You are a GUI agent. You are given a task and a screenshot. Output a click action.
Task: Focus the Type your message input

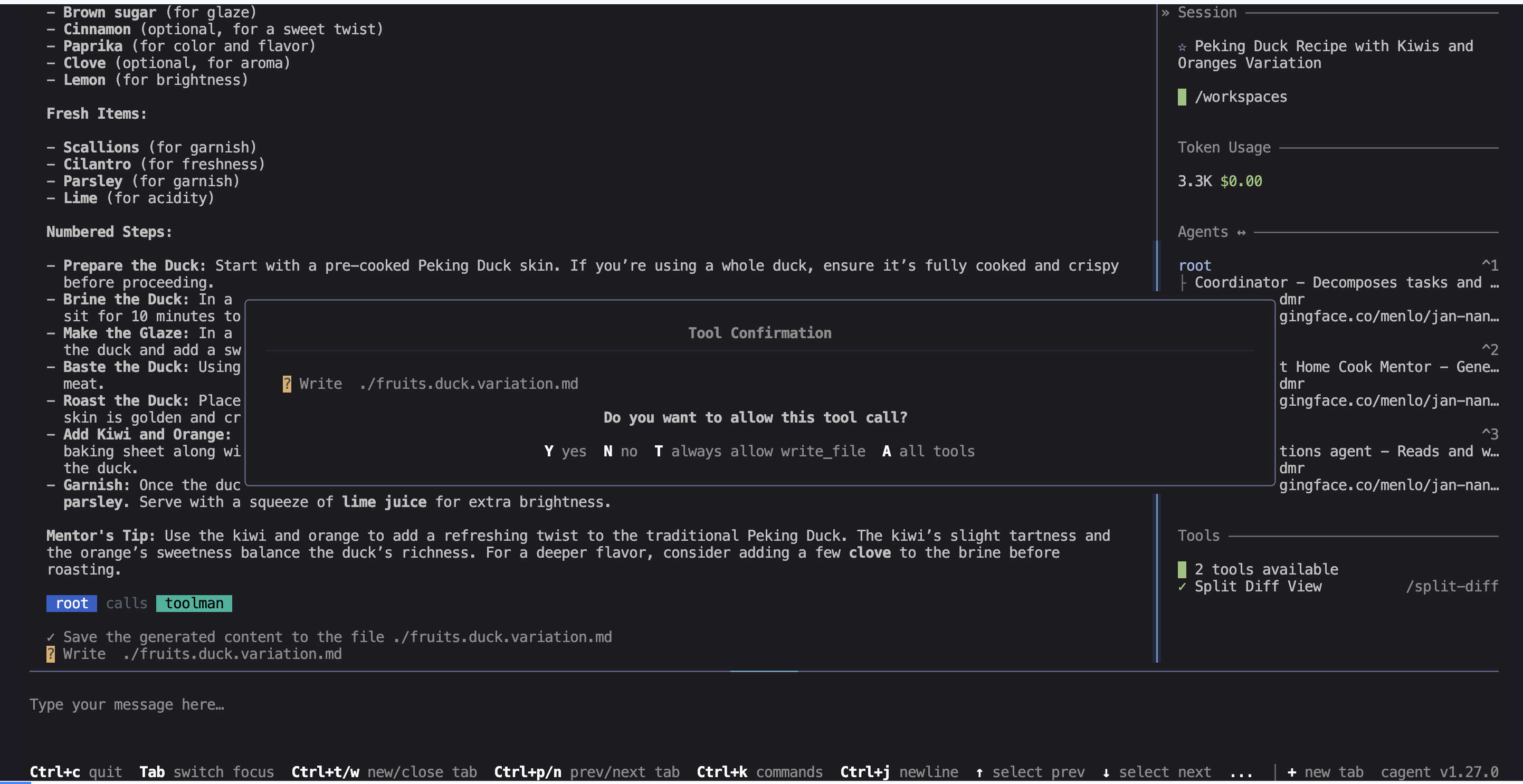click(x=355, y=705)
